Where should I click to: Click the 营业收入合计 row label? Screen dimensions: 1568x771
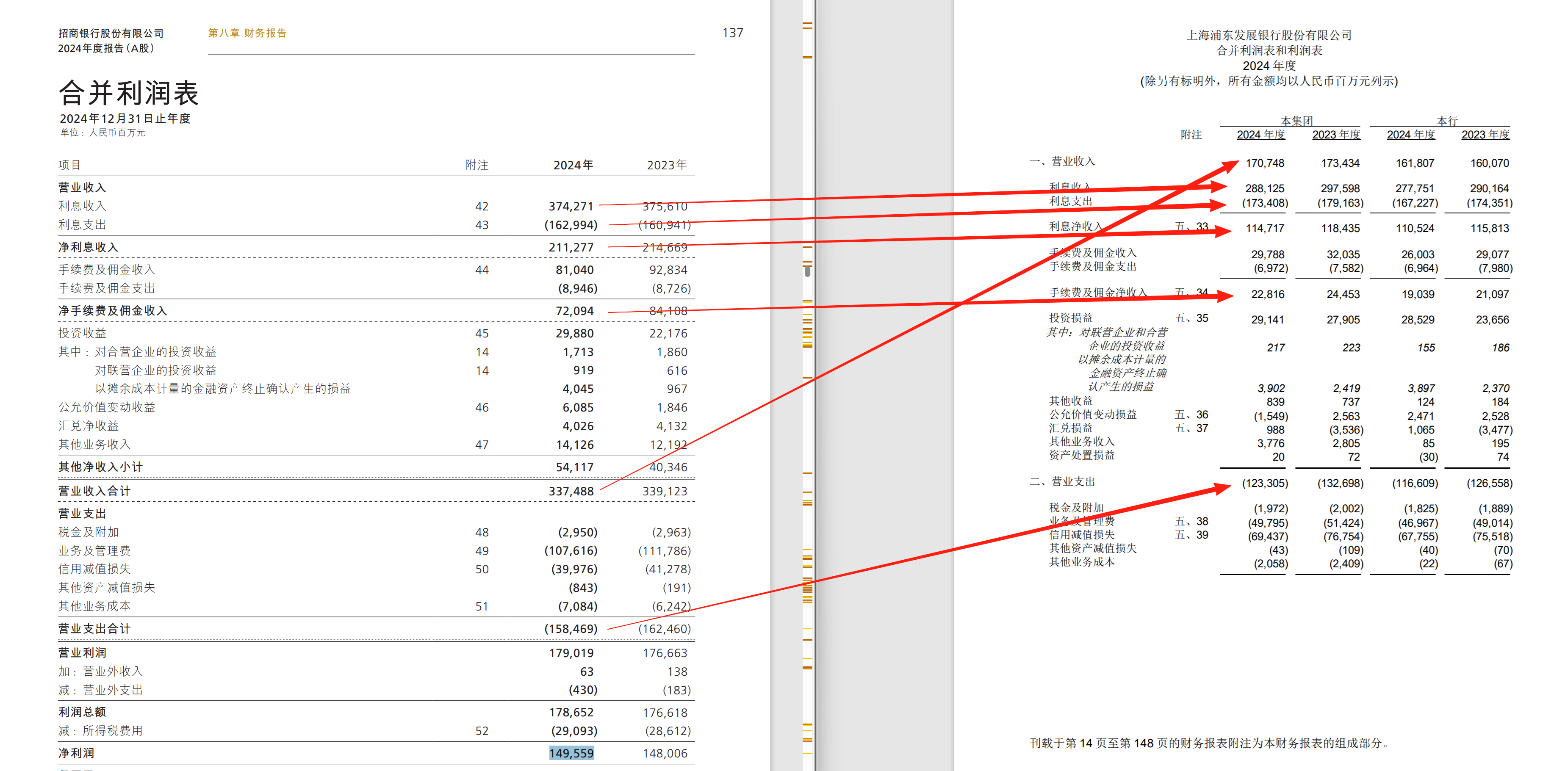[94, 491]
